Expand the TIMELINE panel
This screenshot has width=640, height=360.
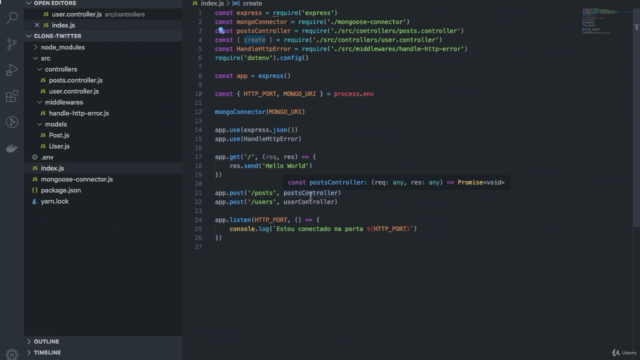47,353
